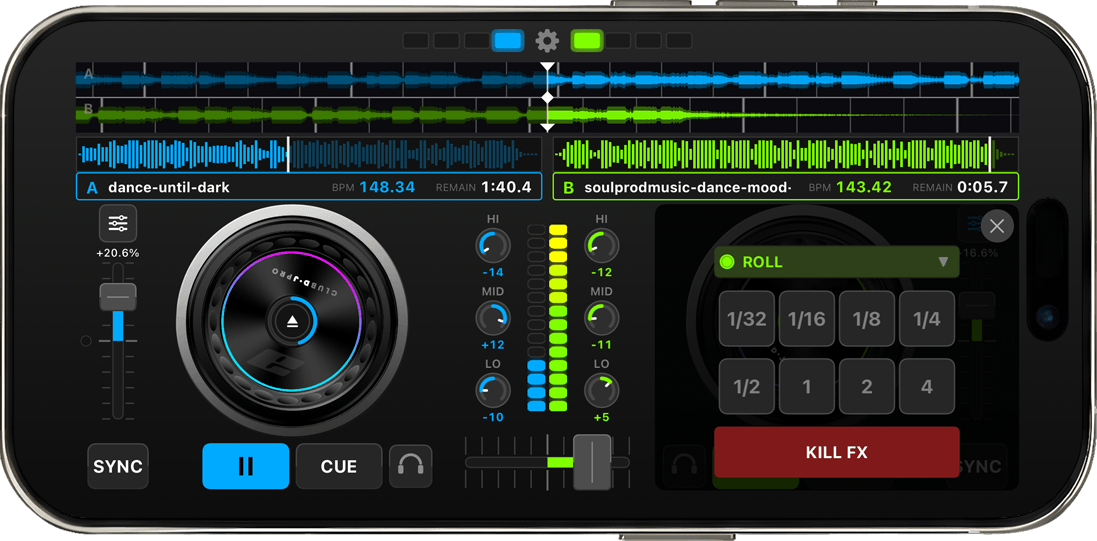The image size is (1097, 541).
Task: Click deck A remaining time 1:40.4
Action: [x=506, y=187]
